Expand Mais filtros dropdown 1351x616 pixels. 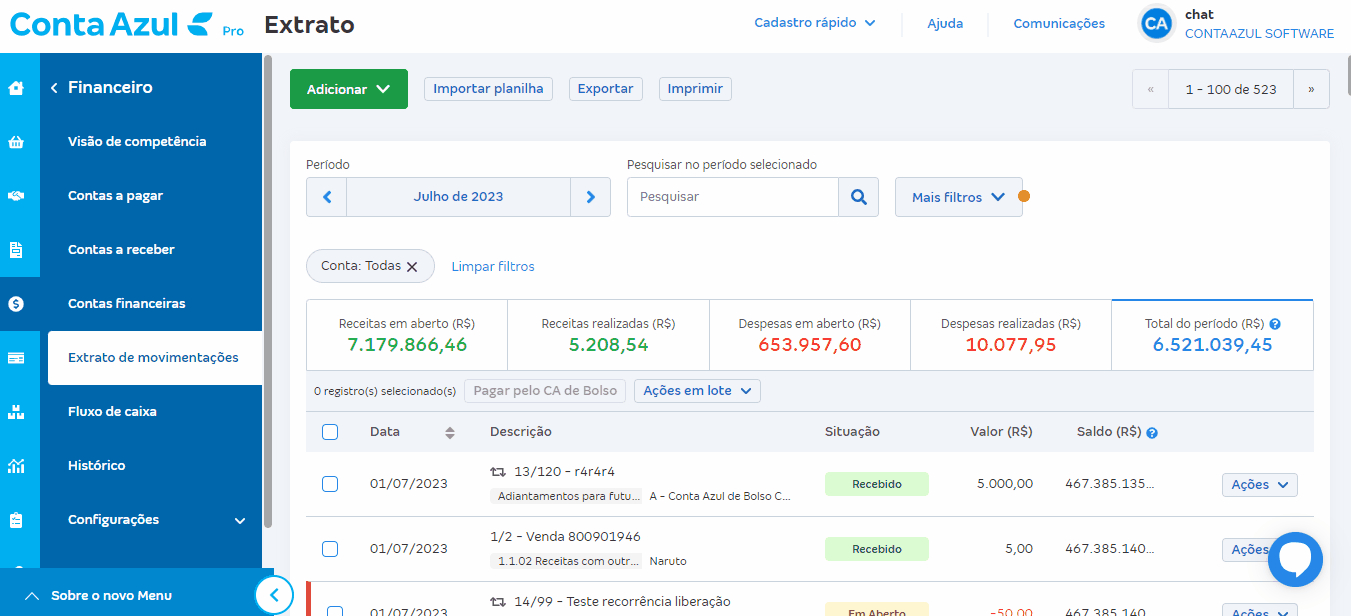(x=958, y=197)
